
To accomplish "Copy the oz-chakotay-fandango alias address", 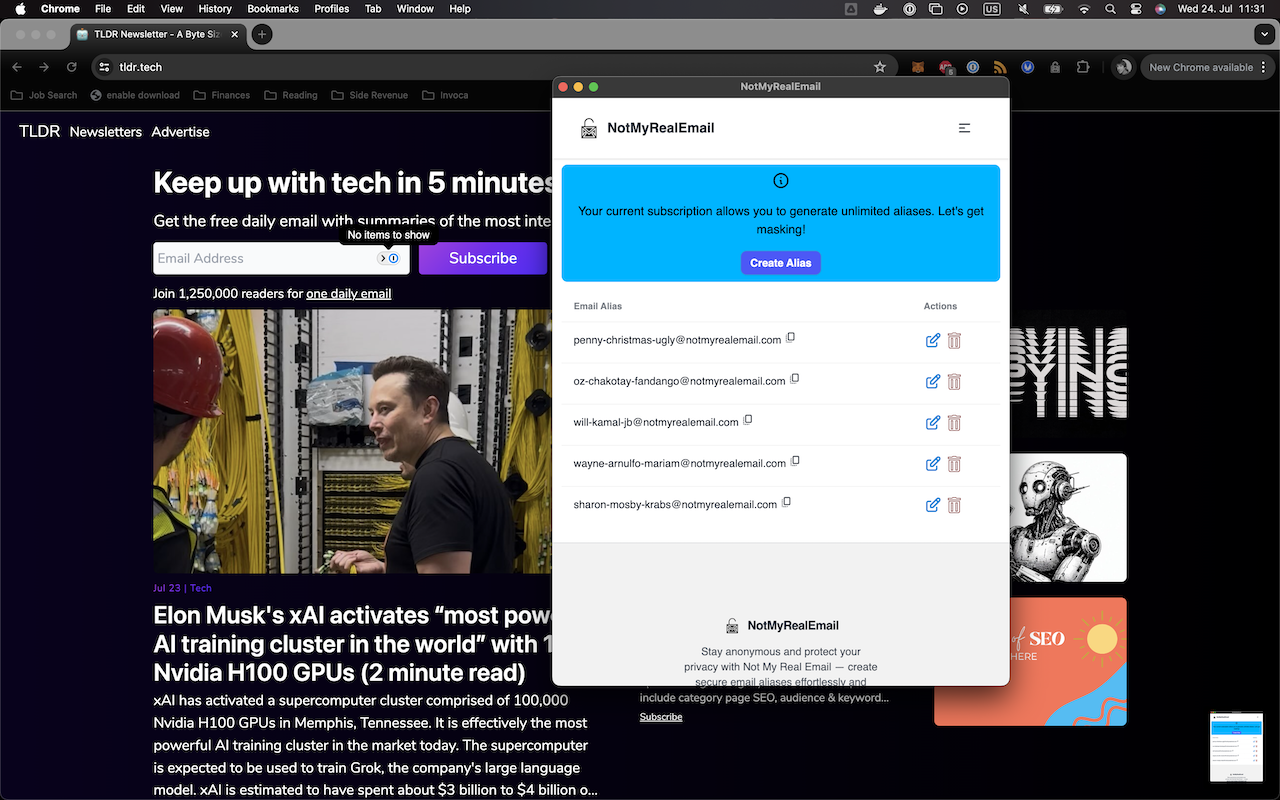I will (x=795, y=379).
